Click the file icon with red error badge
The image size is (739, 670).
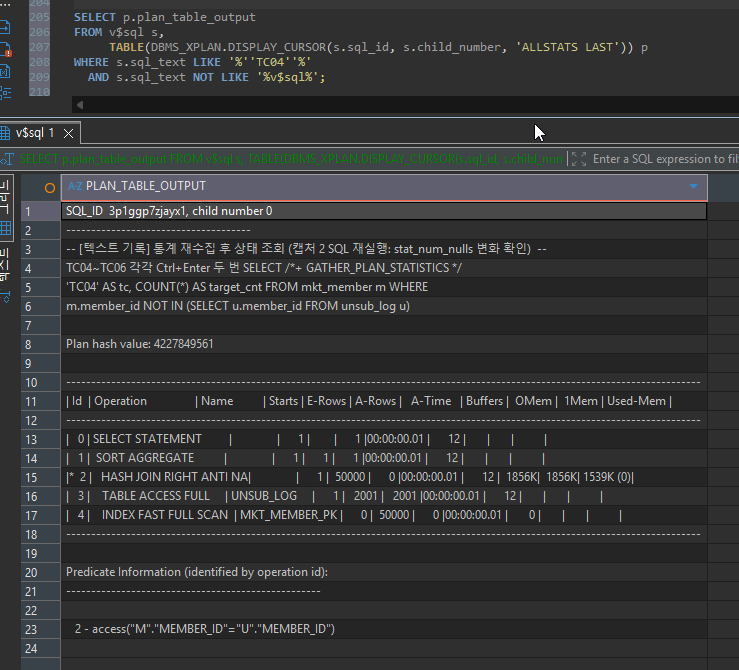point(5,49)
